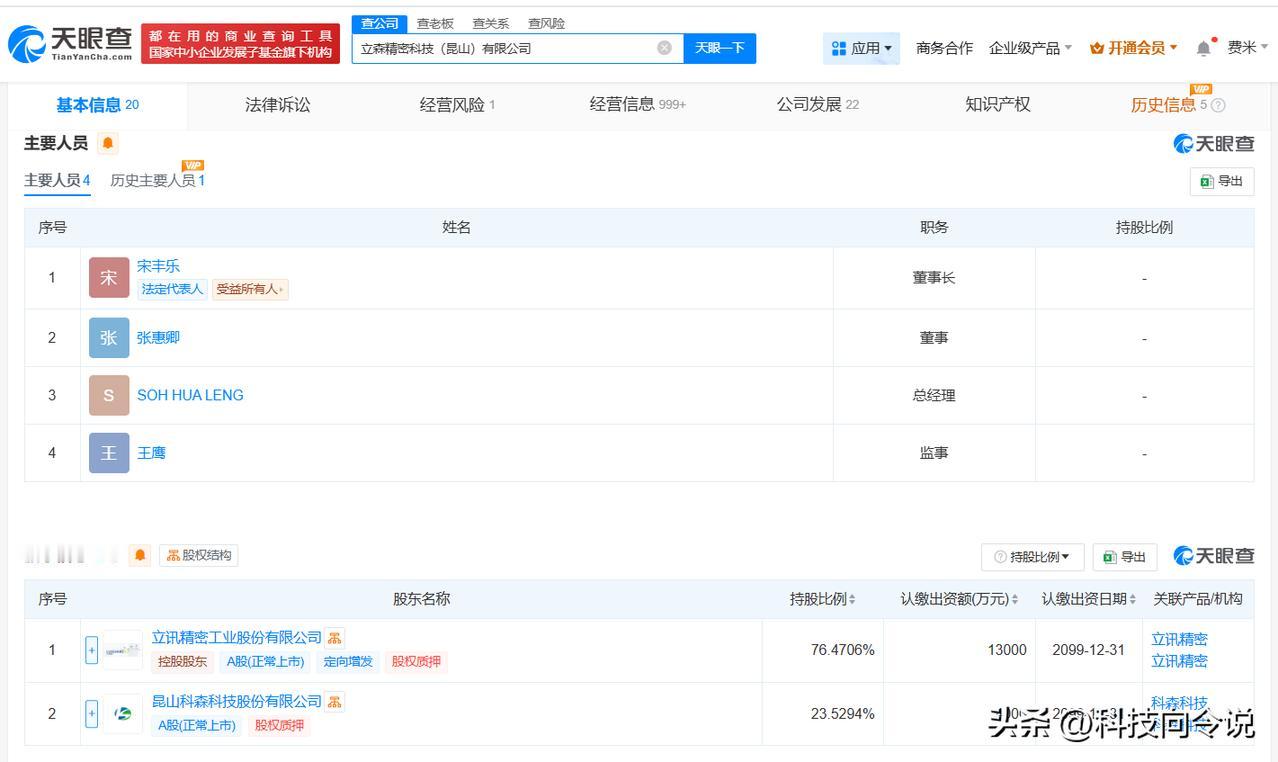Open SOH HUA LENG profile link

(190, 395)
